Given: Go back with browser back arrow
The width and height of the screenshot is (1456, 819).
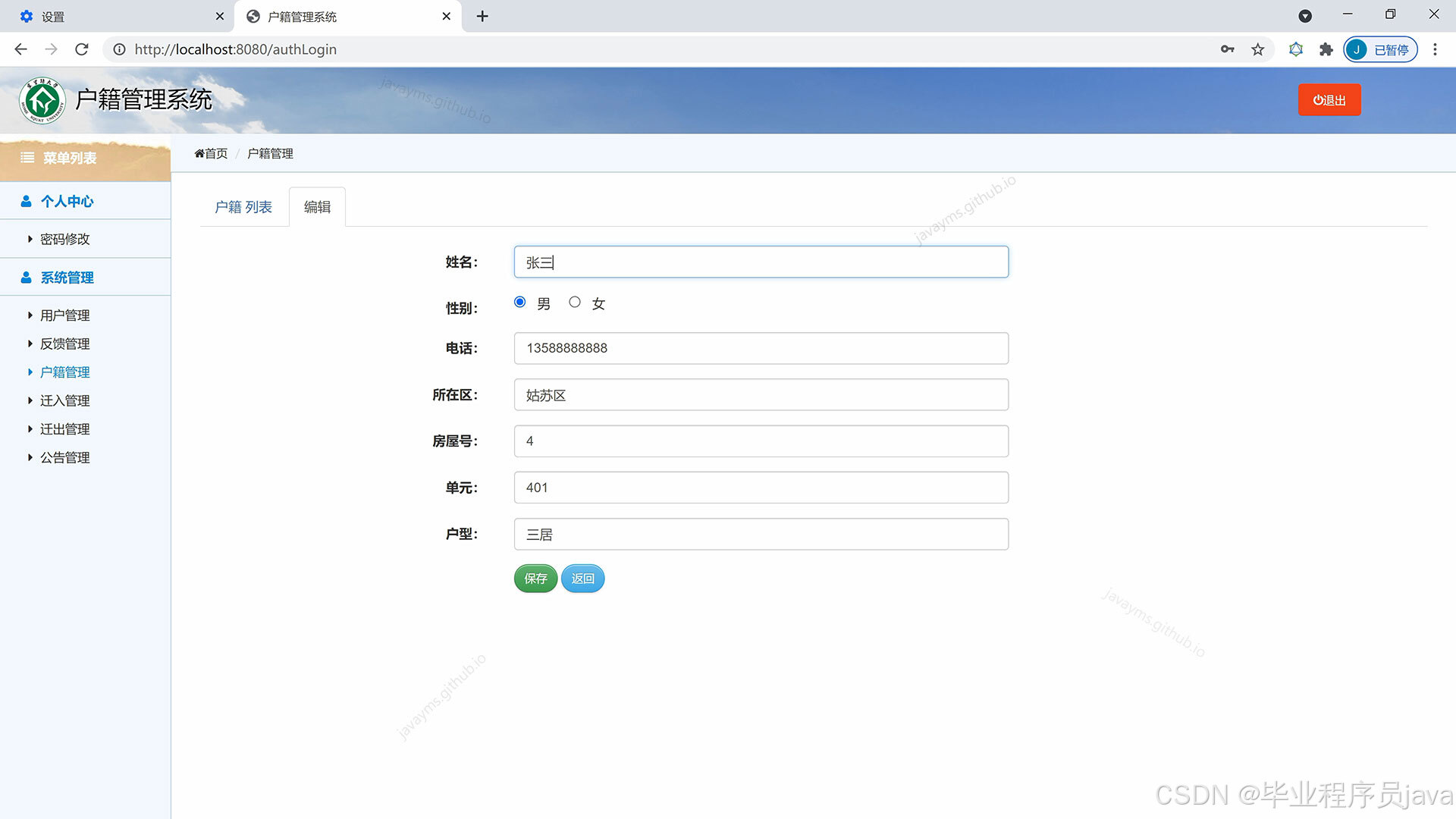Looking at the screenshot, I should pos(21,49).
